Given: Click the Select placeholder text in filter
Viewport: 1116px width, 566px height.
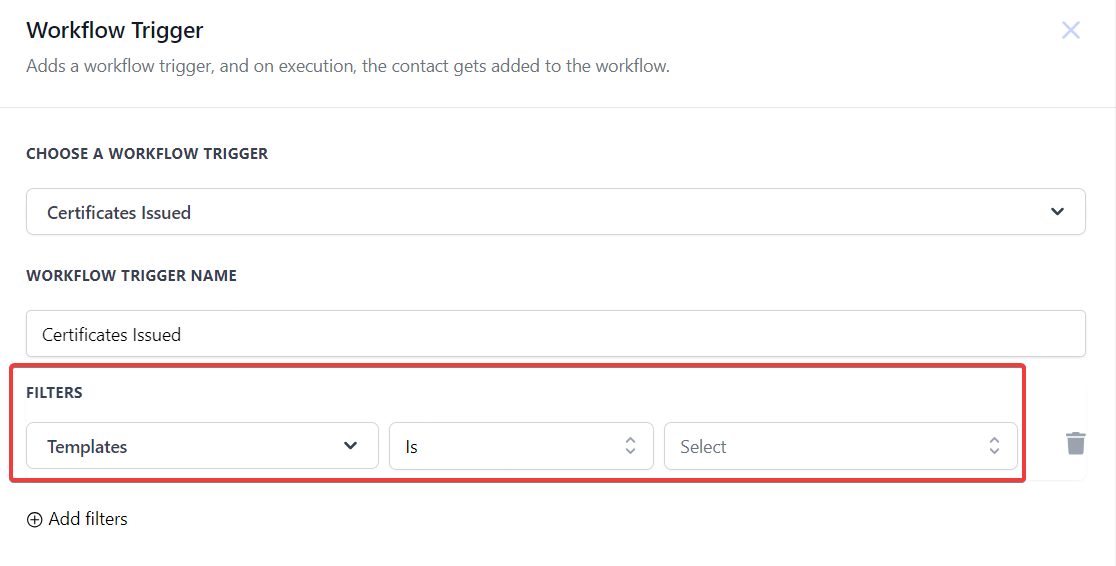Looking at the screenshot, I should coord(703,447).
